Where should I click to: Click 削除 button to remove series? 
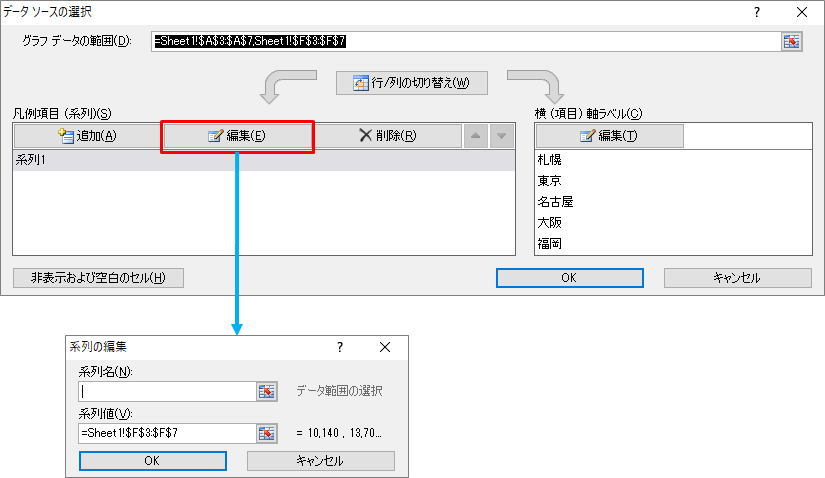(387, 136)
